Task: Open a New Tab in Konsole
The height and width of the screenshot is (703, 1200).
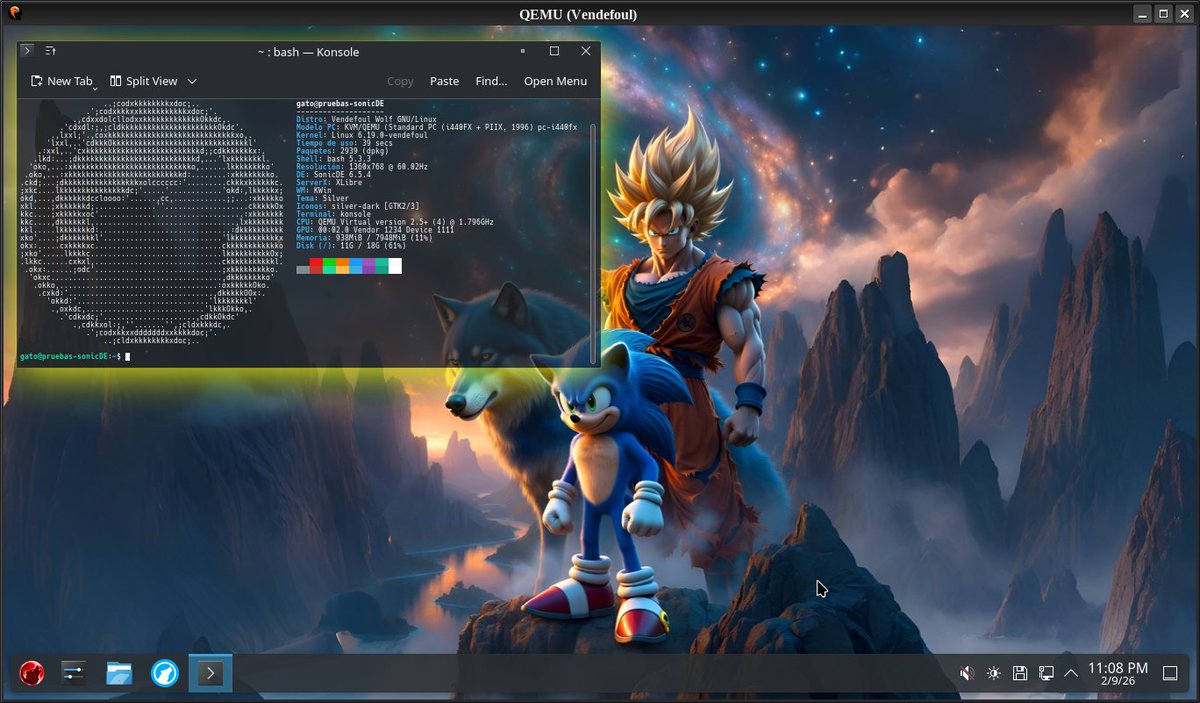Action: click(62, 81)
